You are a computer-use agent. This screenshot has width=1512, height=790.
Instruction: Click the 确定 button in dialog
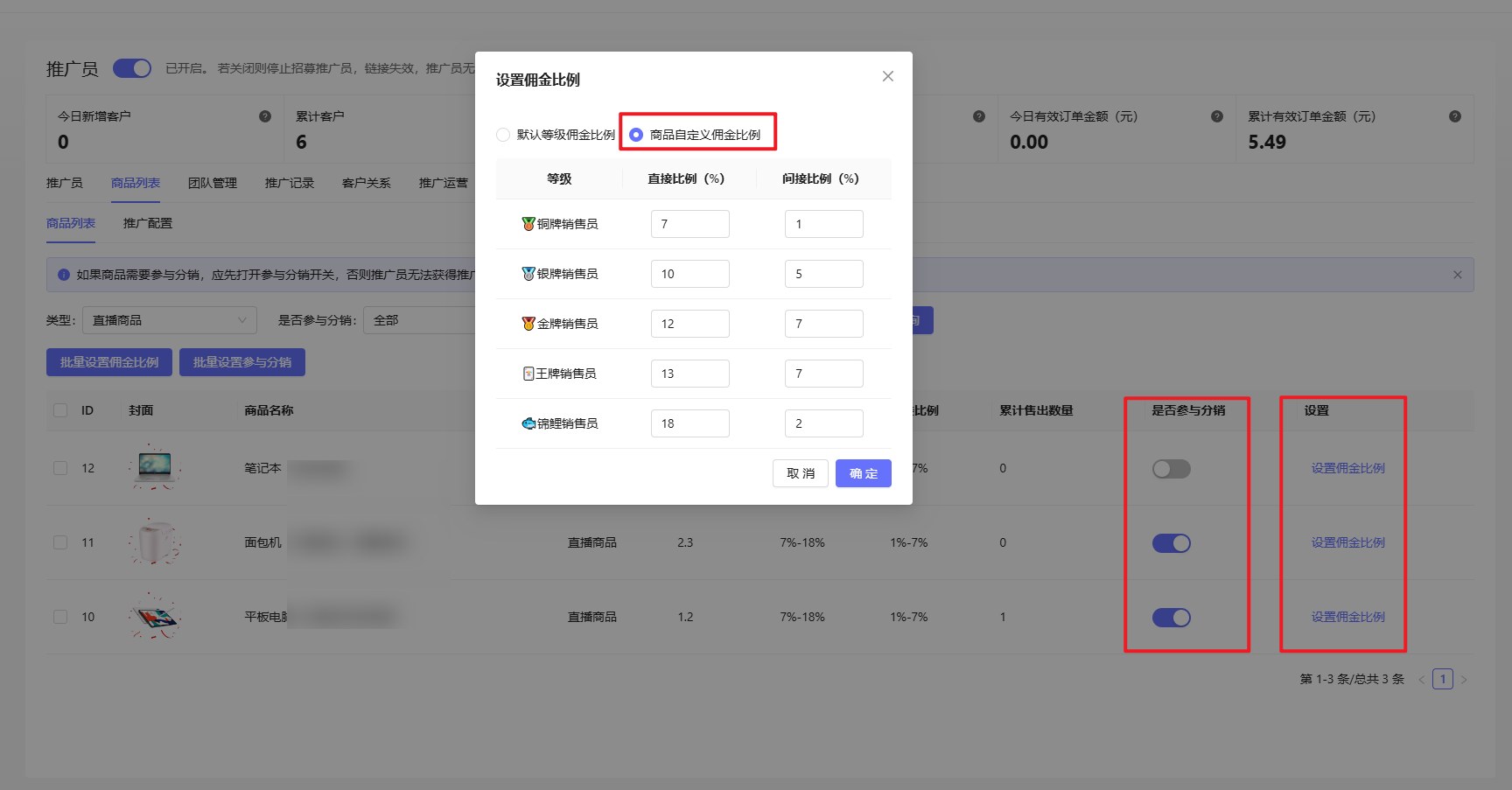point(863,473)
